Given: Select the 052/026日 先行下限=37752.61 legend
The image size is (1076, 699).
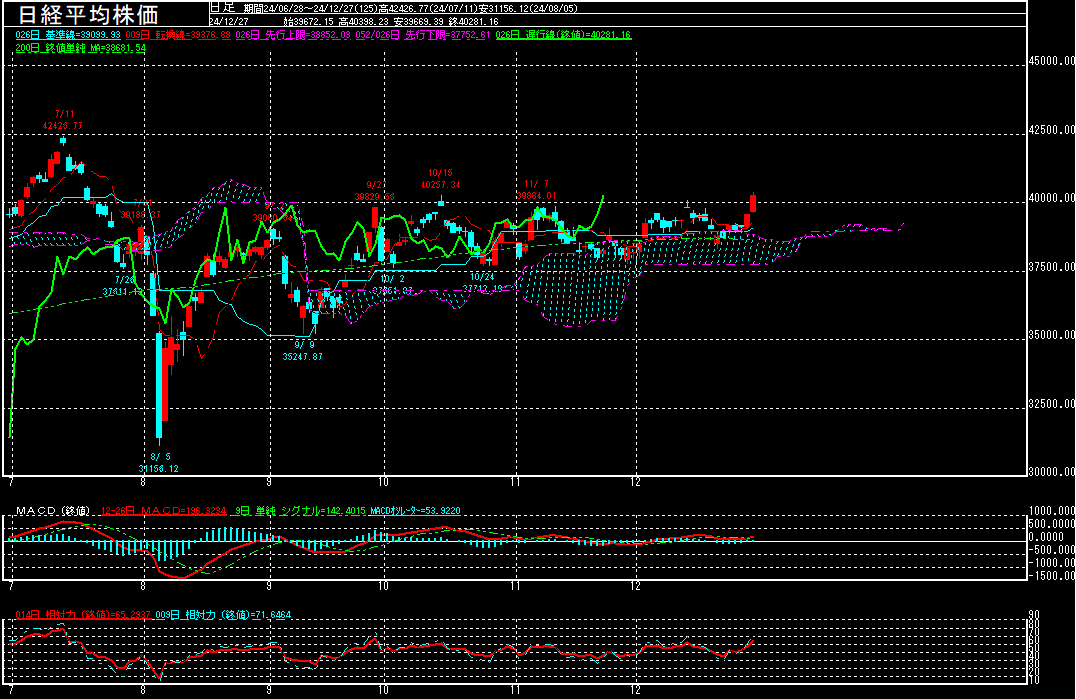Looking at the screenshot, I should coord(423,34).
